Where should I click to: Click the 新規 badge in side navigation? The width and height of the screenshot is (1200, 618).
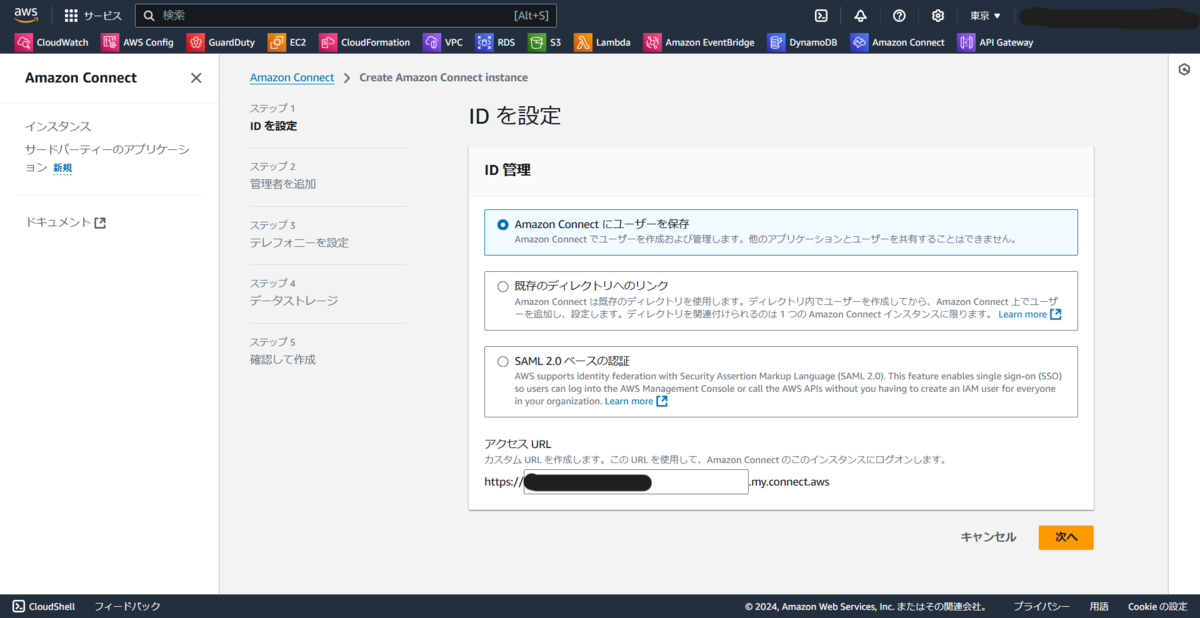[62, 168]
